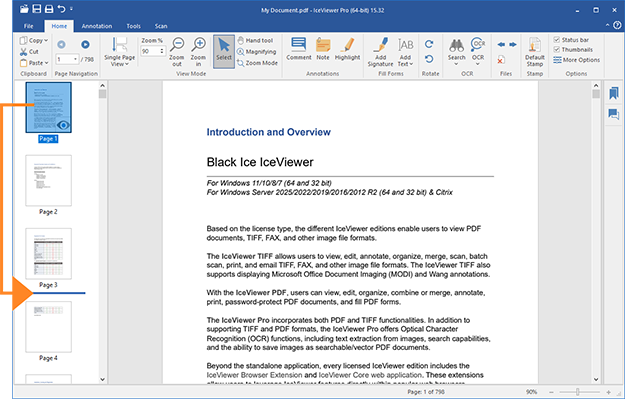Click the thumbnail panel scroll-up arrow

pyautogui.click(x=102, y=85)
